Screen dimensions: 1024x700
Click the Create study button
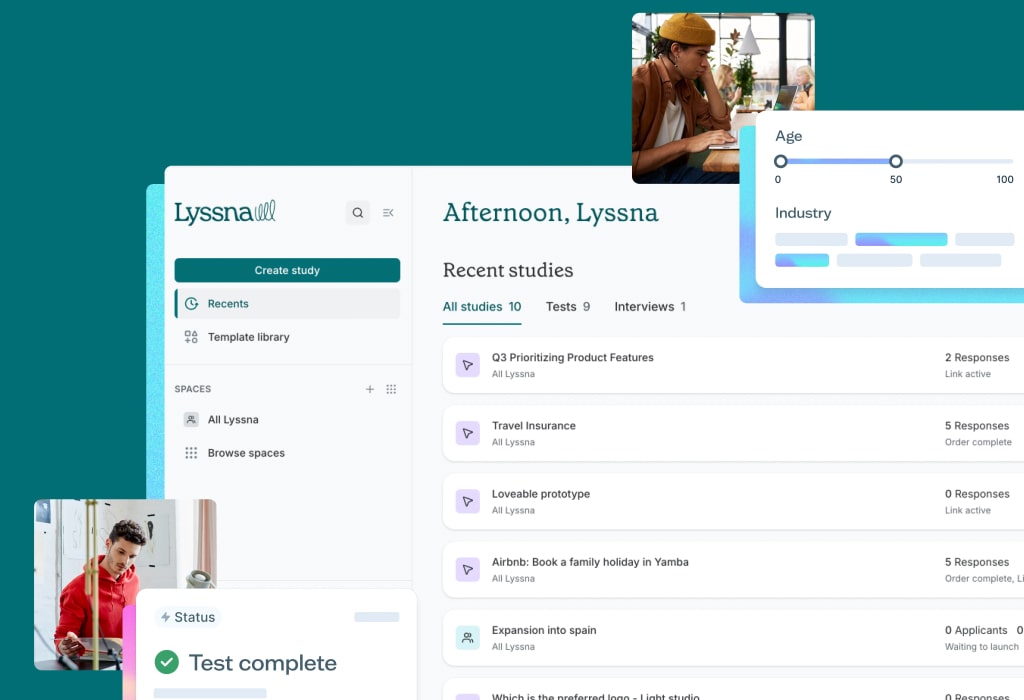pyautogui.click(x=287, y=270)
